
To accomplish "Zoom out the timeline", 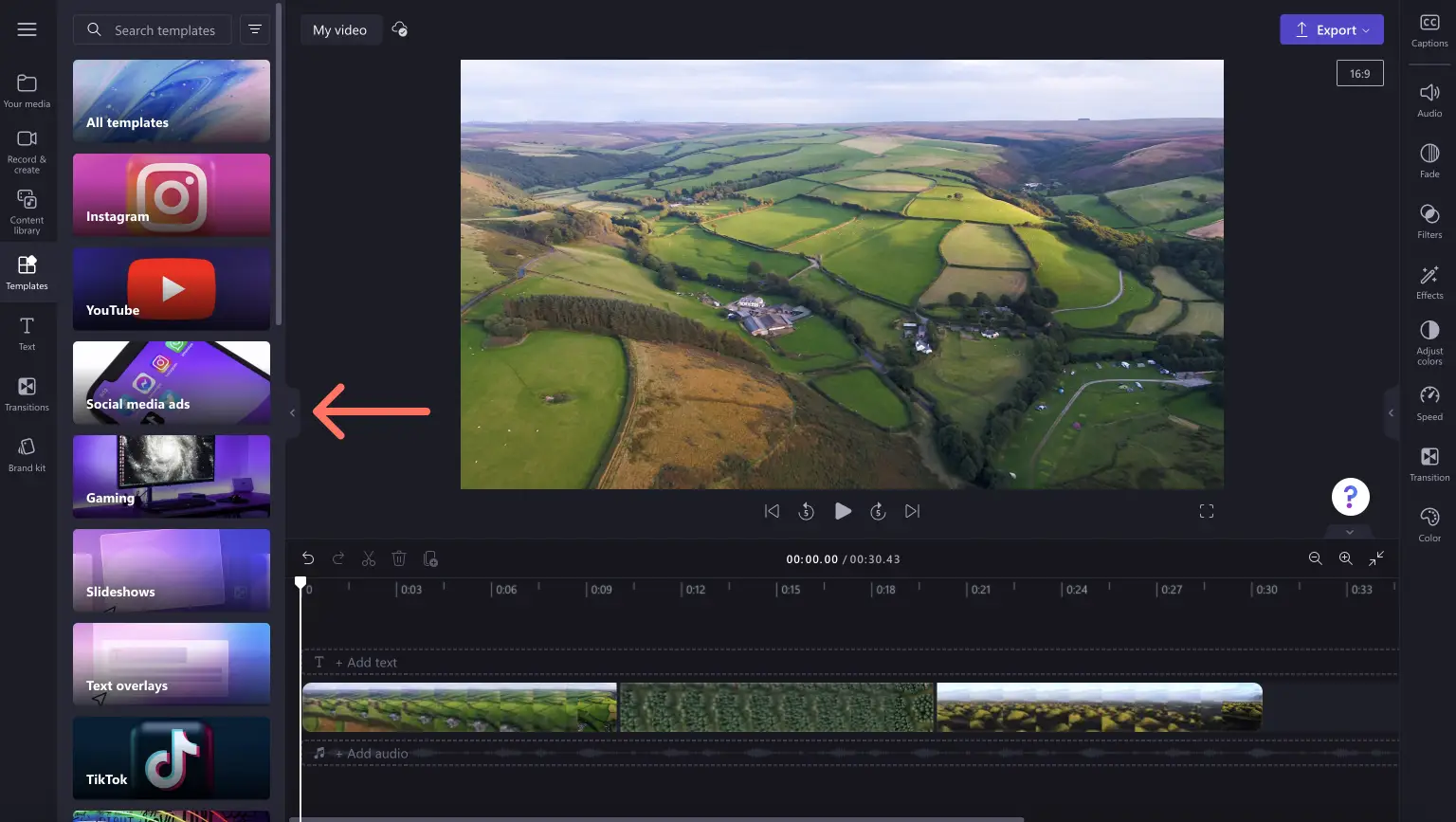I will 1315,558.
